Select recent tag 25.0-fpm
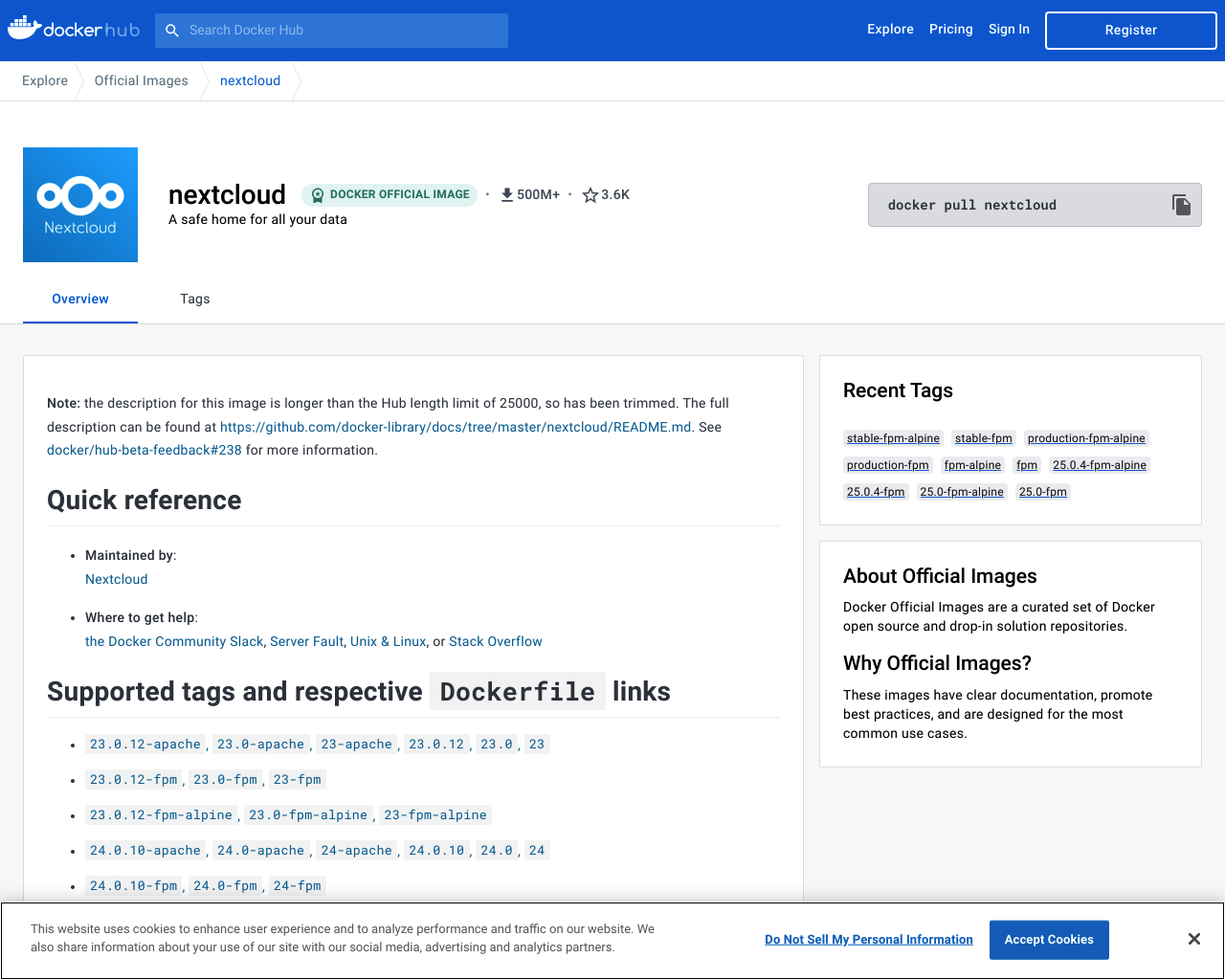This screenshot has height=980, width=1225. click(x=1042, y=492)
